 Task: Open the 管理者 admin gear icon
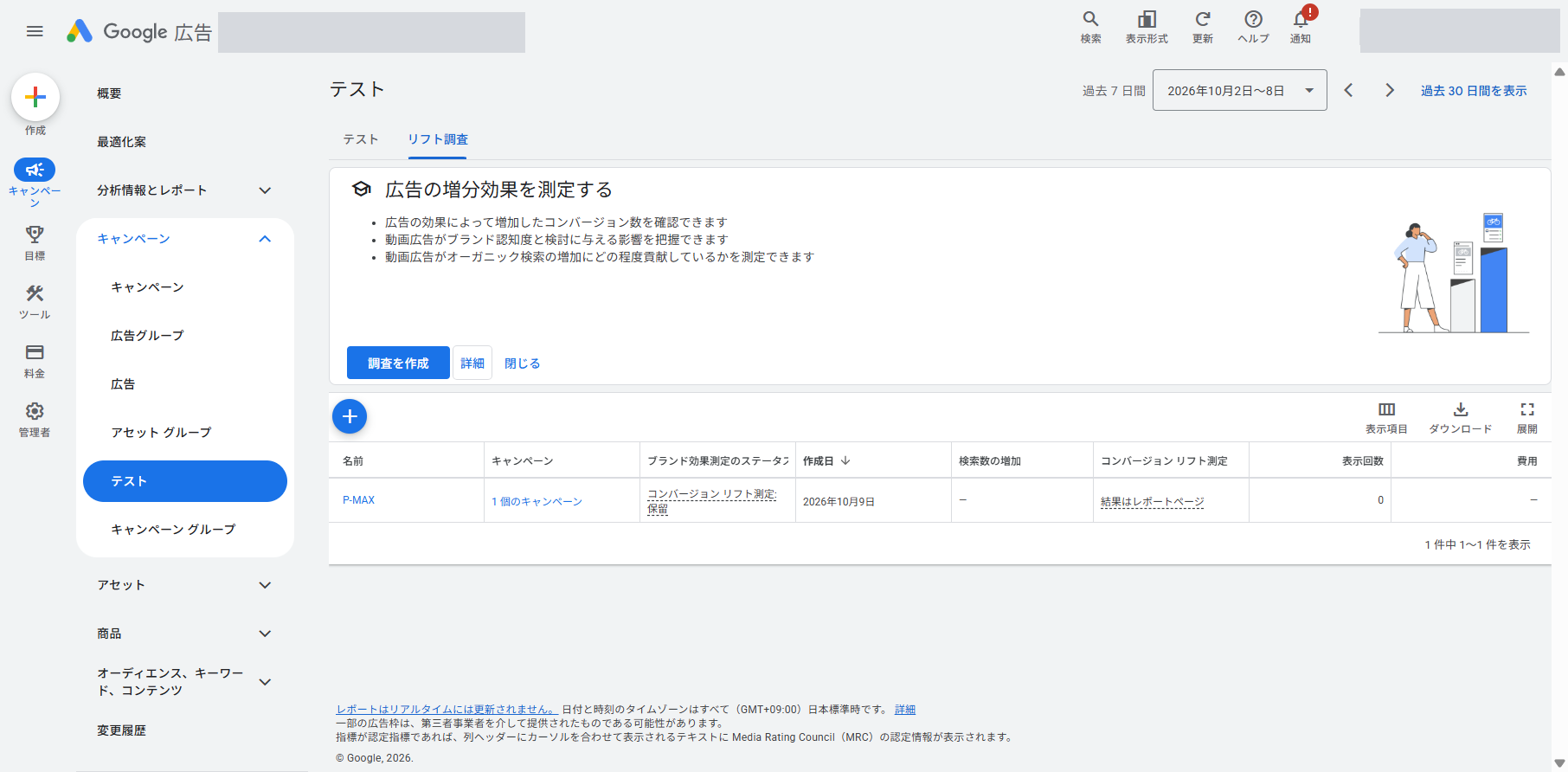tap(35, 411)
